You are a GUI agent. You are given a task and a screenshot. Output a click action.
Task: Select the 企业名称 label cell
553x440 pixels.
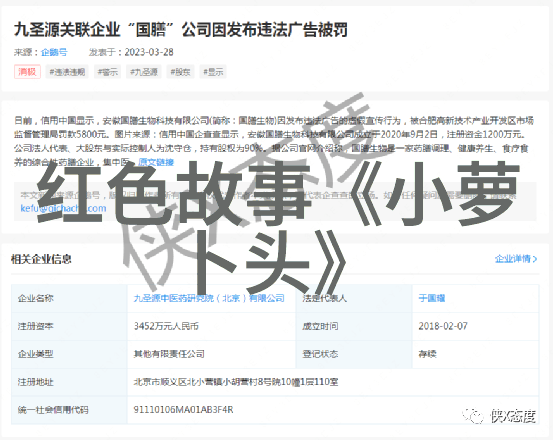pos(69,298)
